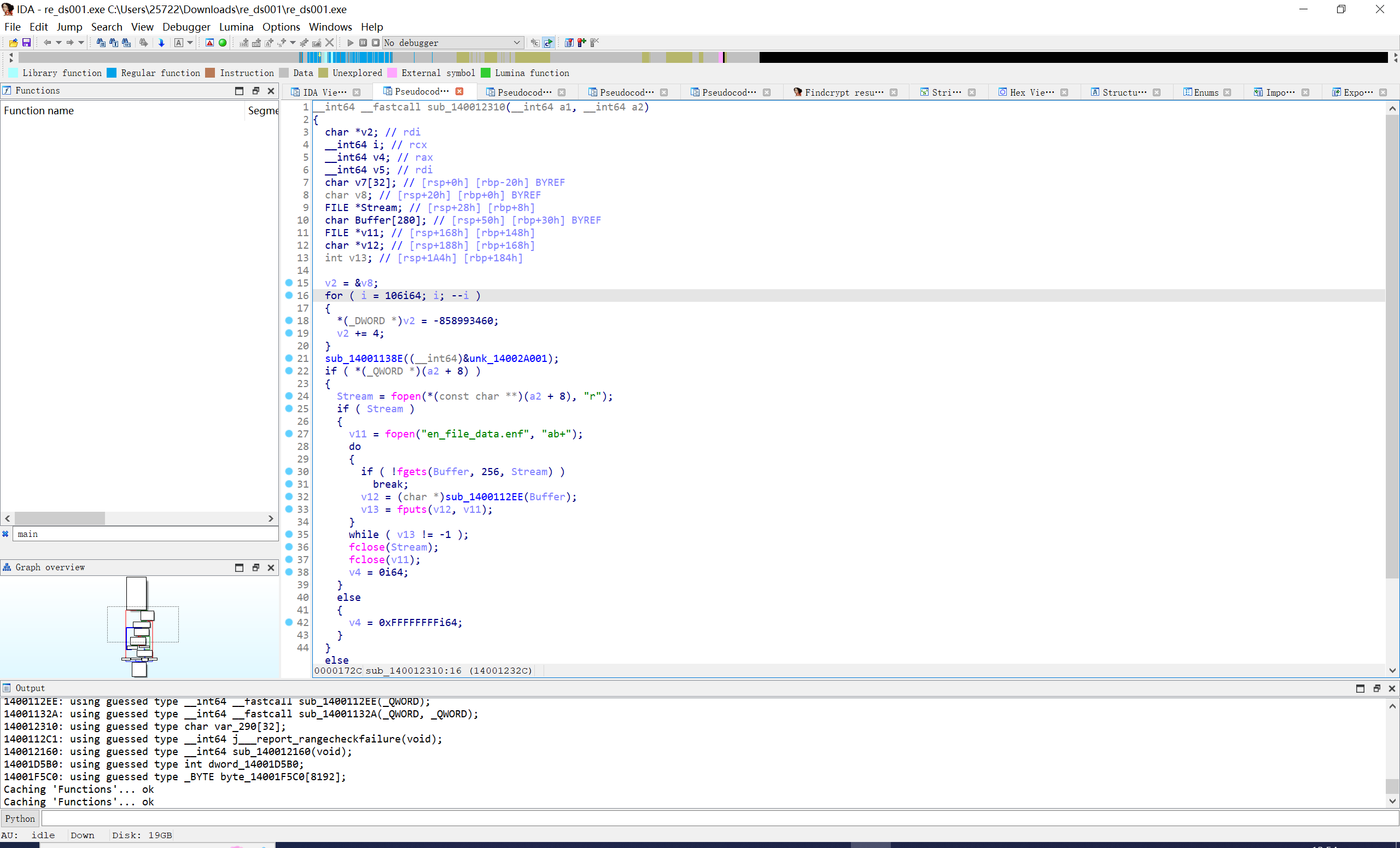Toggle the breakpoint dot on line 21
The image size is (1400, 848).
(289, 358)
